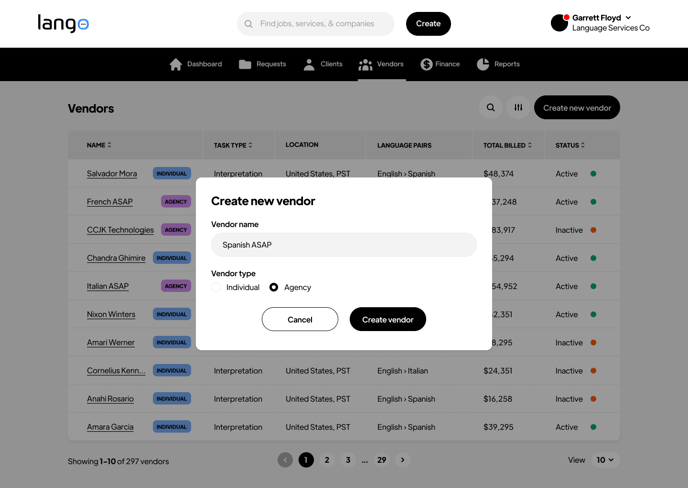The width and height of the screenshot is (688, 488).
Task: Click the Create button in header
Action: [428, 24]
